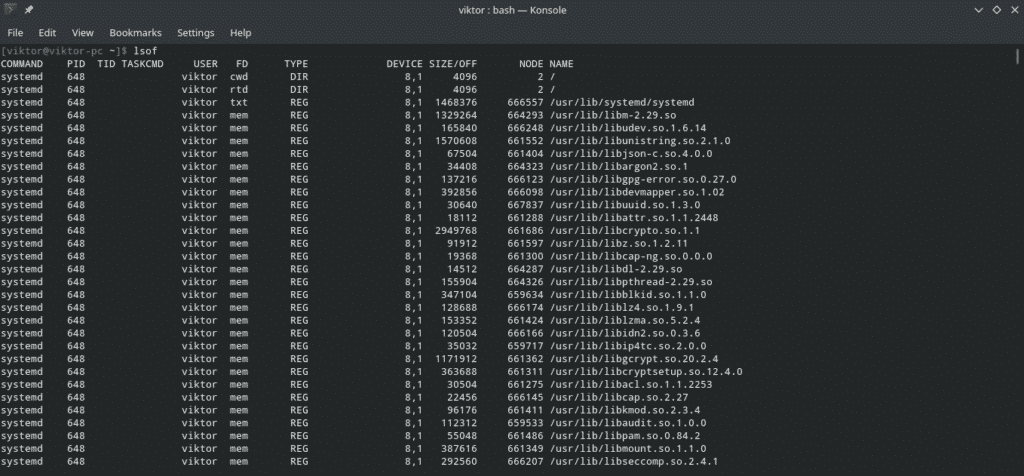Click the window title "viktor : bash — Konsole"

pyautogui.click(x=511, y=10)
